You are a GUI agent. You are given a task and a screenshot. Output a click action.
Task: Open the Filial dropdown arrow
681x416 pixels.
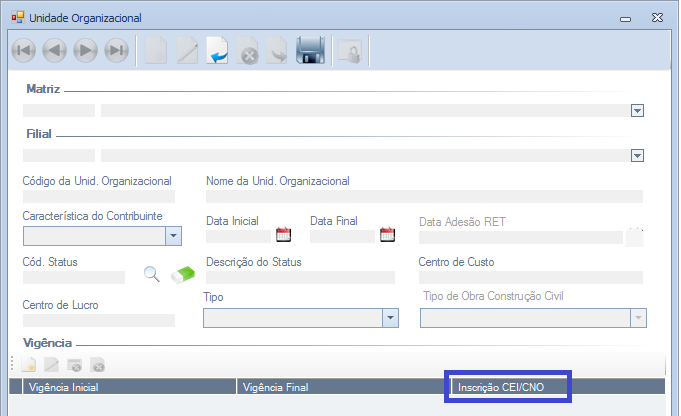click(637, 155)
